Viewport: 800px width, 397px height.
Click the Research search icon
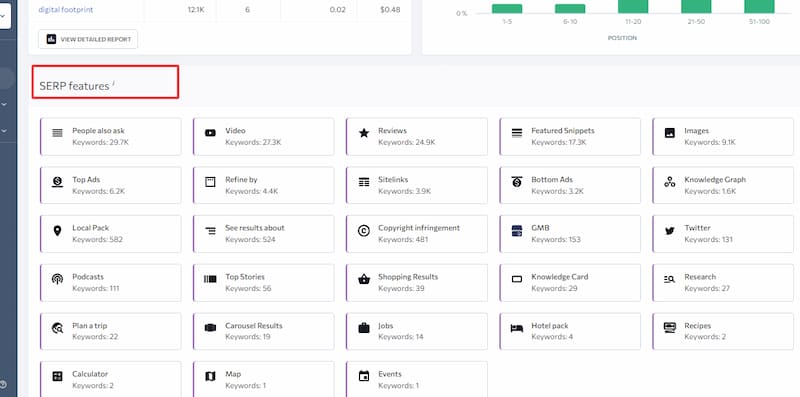pos(670,279)
